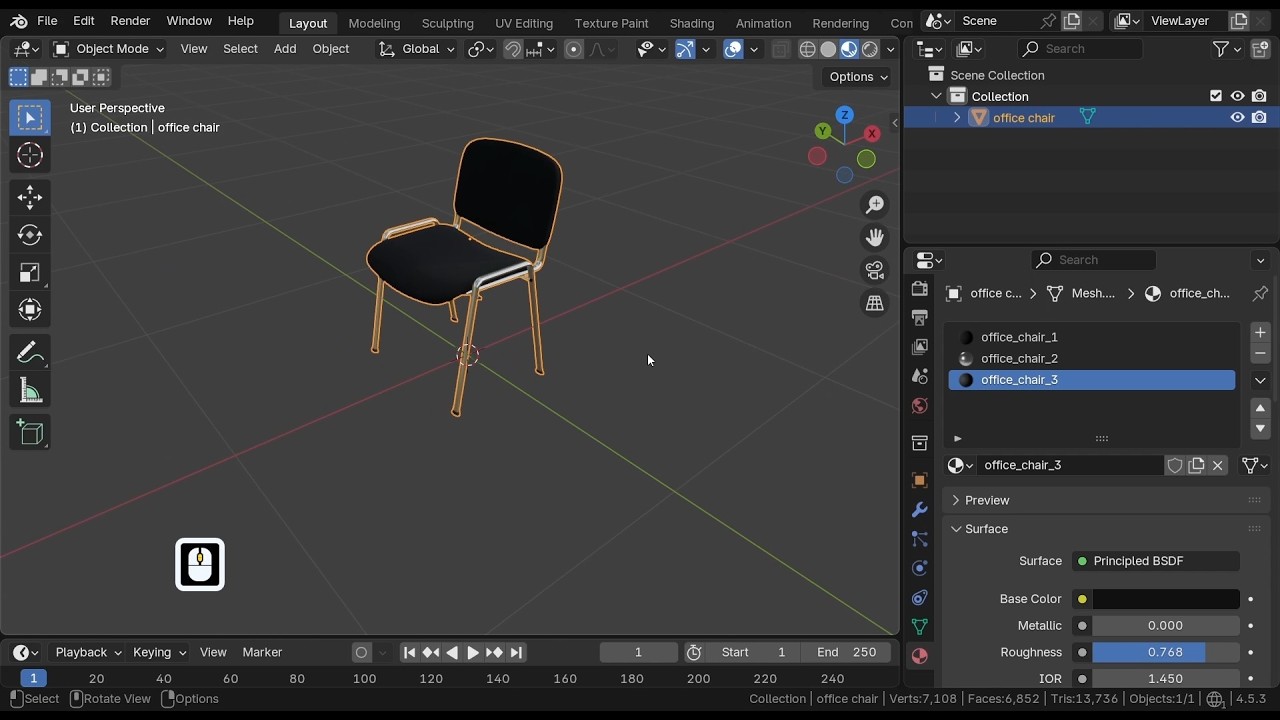Adjust the Roughness slider
Screen dimensions: 1280x720
(1166, 652)
